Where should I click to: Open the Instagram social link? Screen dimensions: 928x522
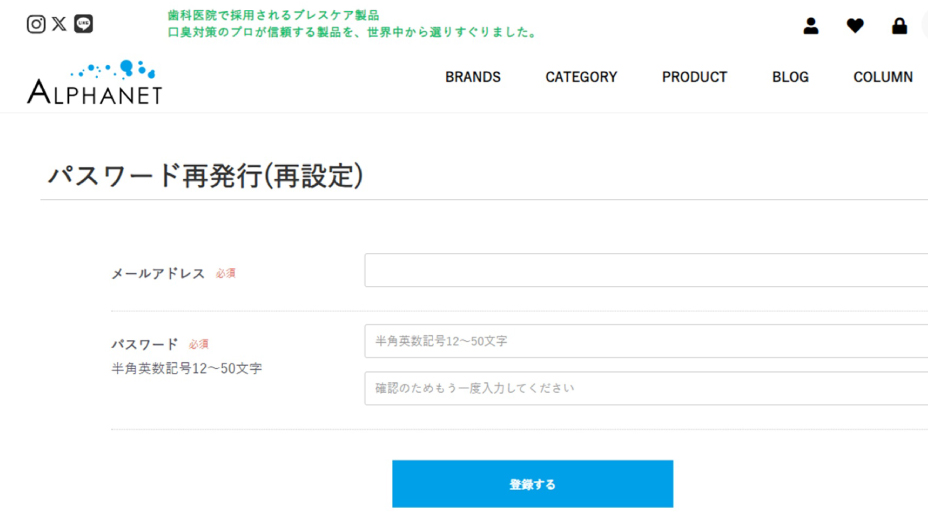[36, 24]
